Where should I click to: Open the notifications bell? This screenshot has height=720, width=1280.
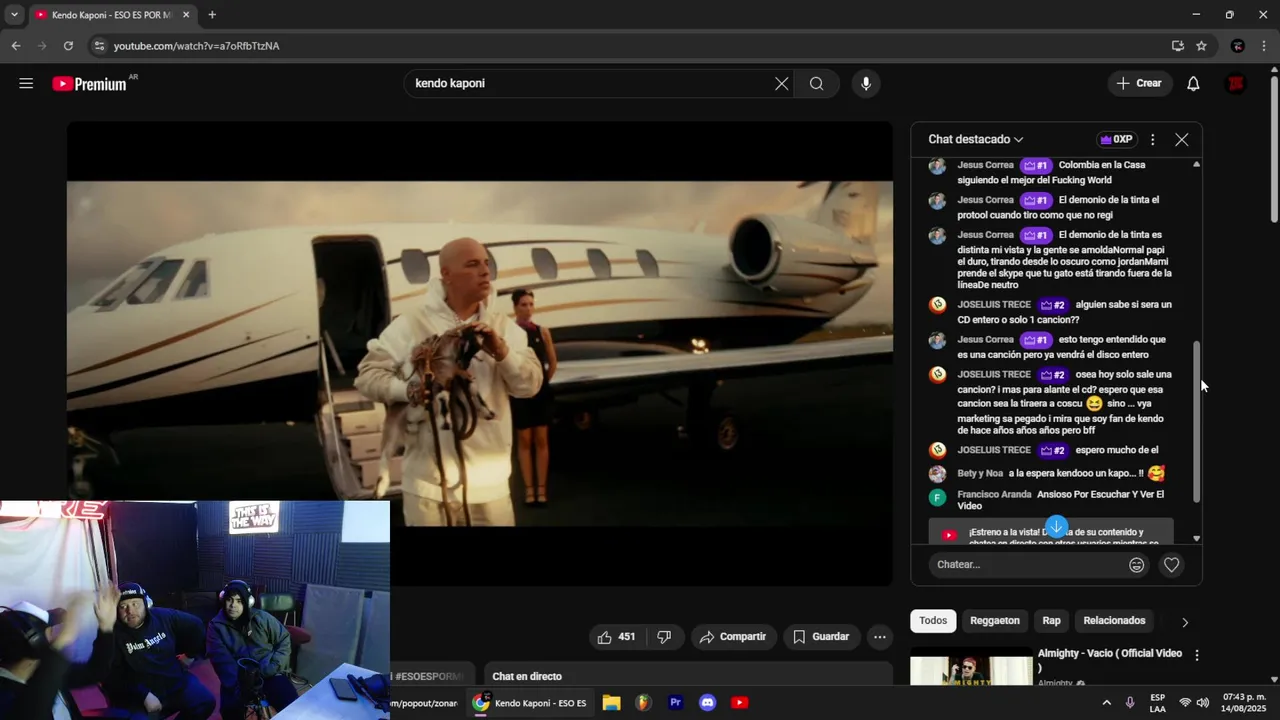[1193, 84]
